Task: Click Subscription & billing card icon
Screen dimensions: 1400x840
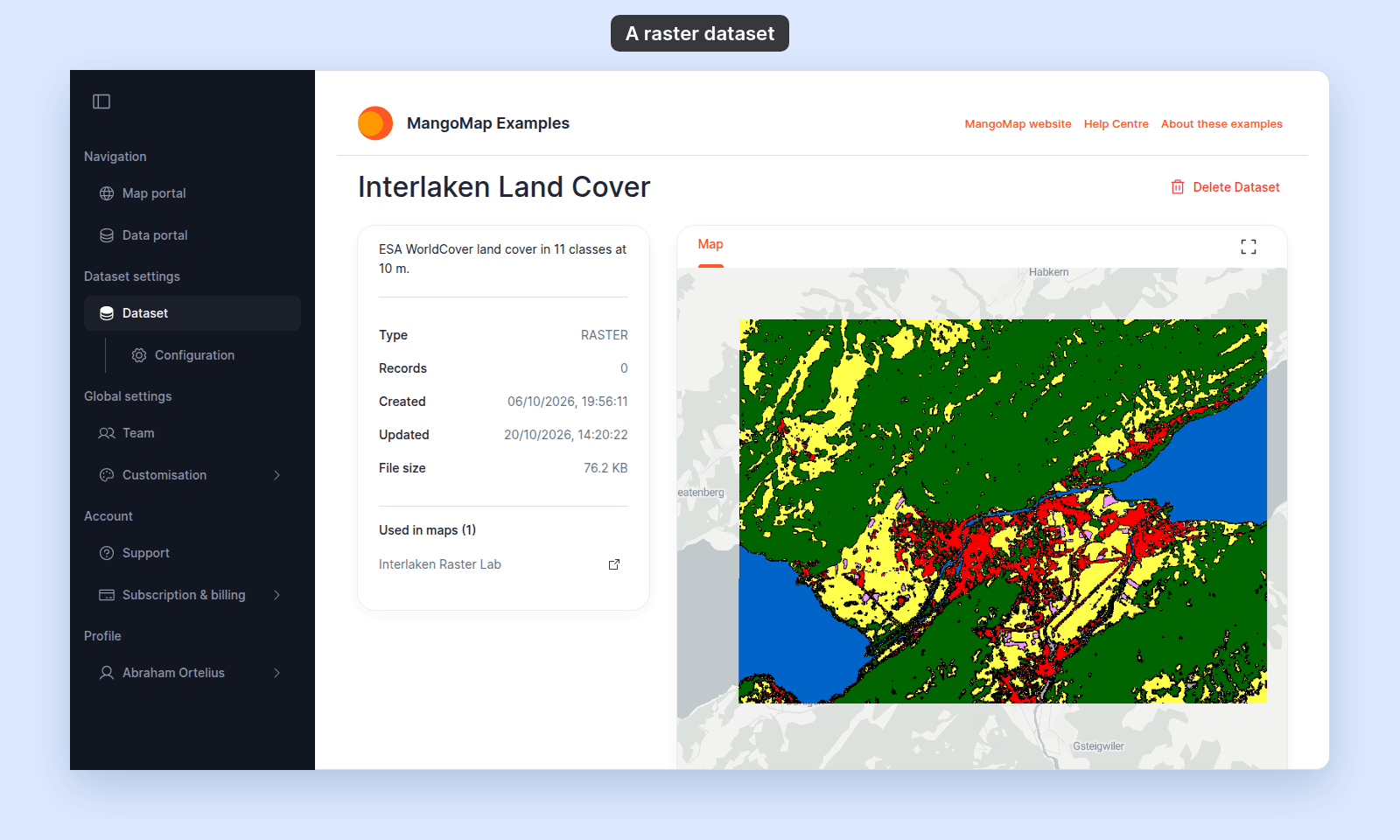Action: 107,595
